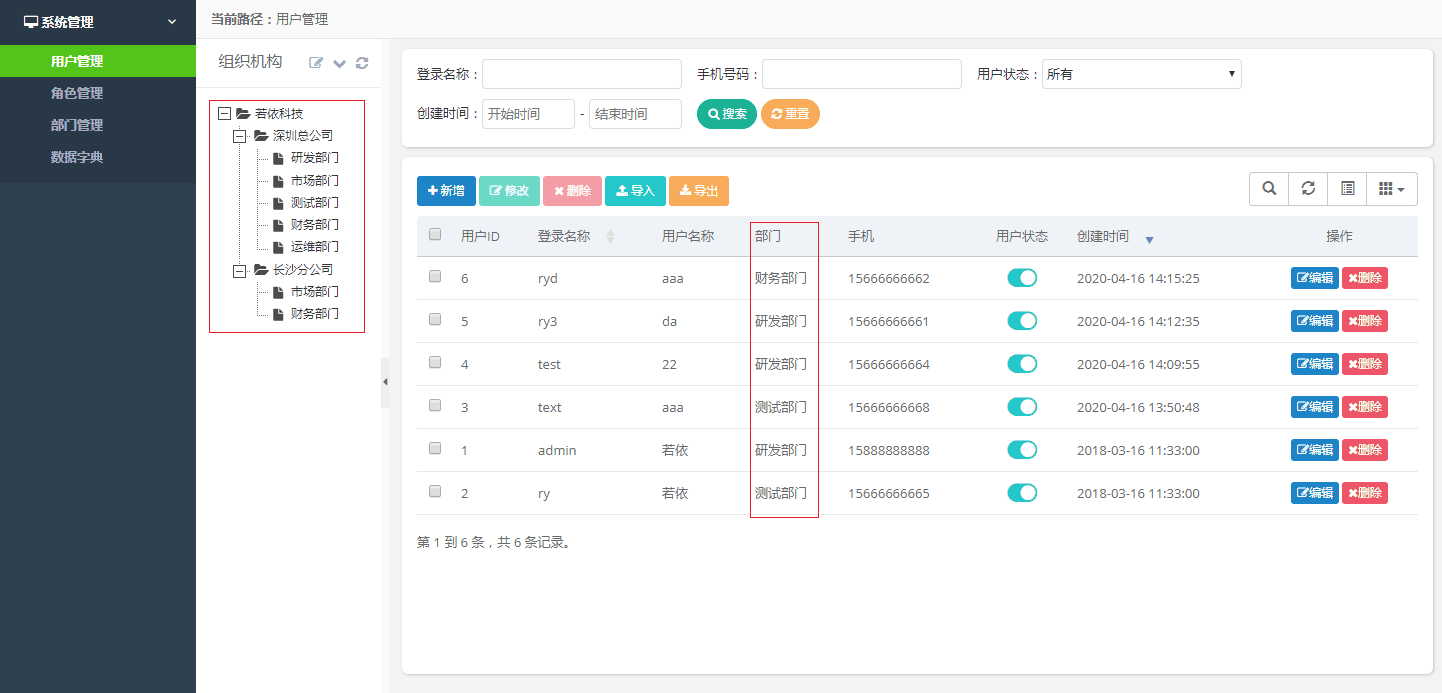Click the panel collapse arrow handle
This screenshot has height=693, width=1442.
pos(385,382)
